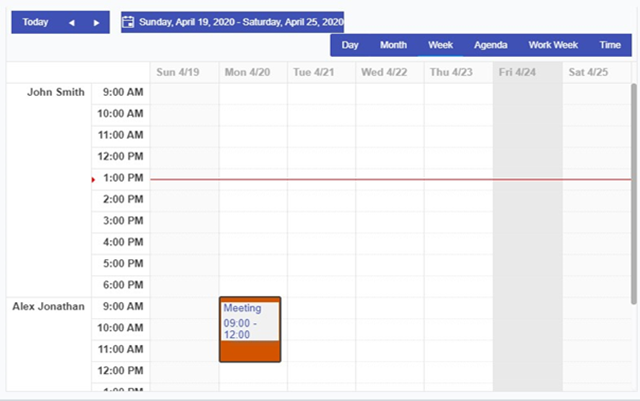The width and height of the screenshot is (640, 401).
Task: Select the John Smith resource label
Action: point(56,92)
